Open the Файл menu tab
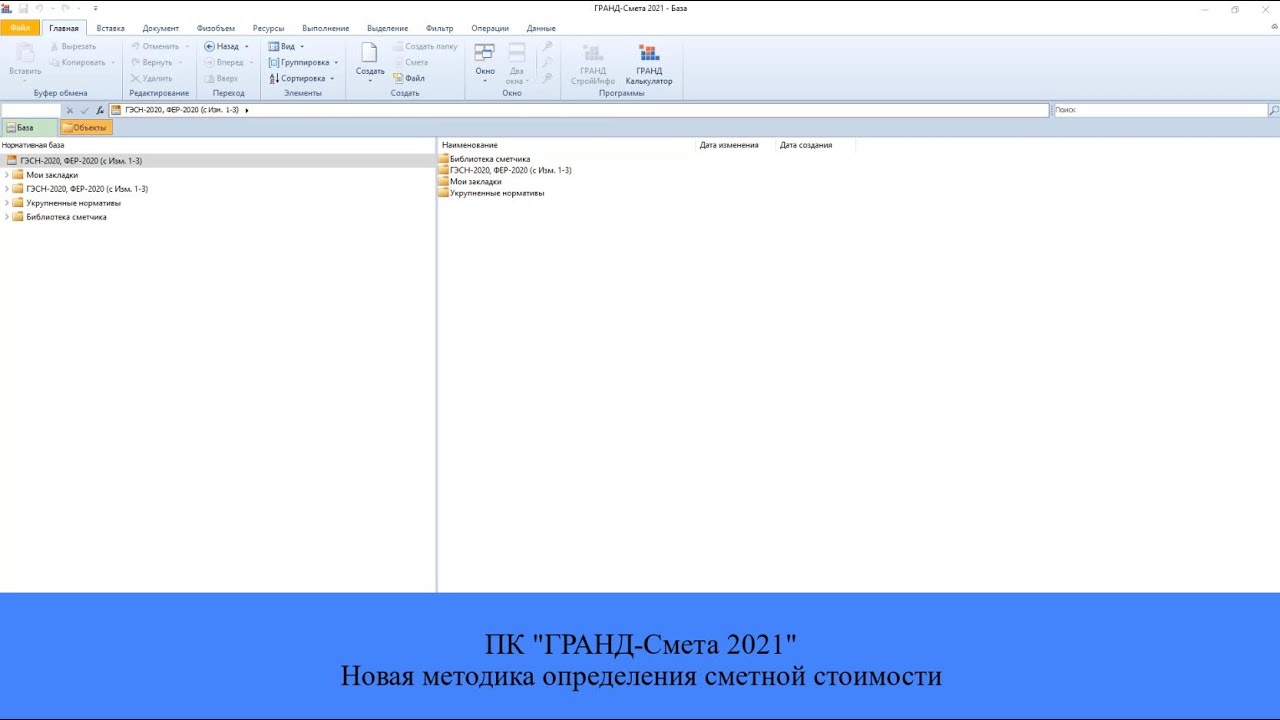Image resolution: width=1280 pixels, height=720 pixels. coord(20,28)
